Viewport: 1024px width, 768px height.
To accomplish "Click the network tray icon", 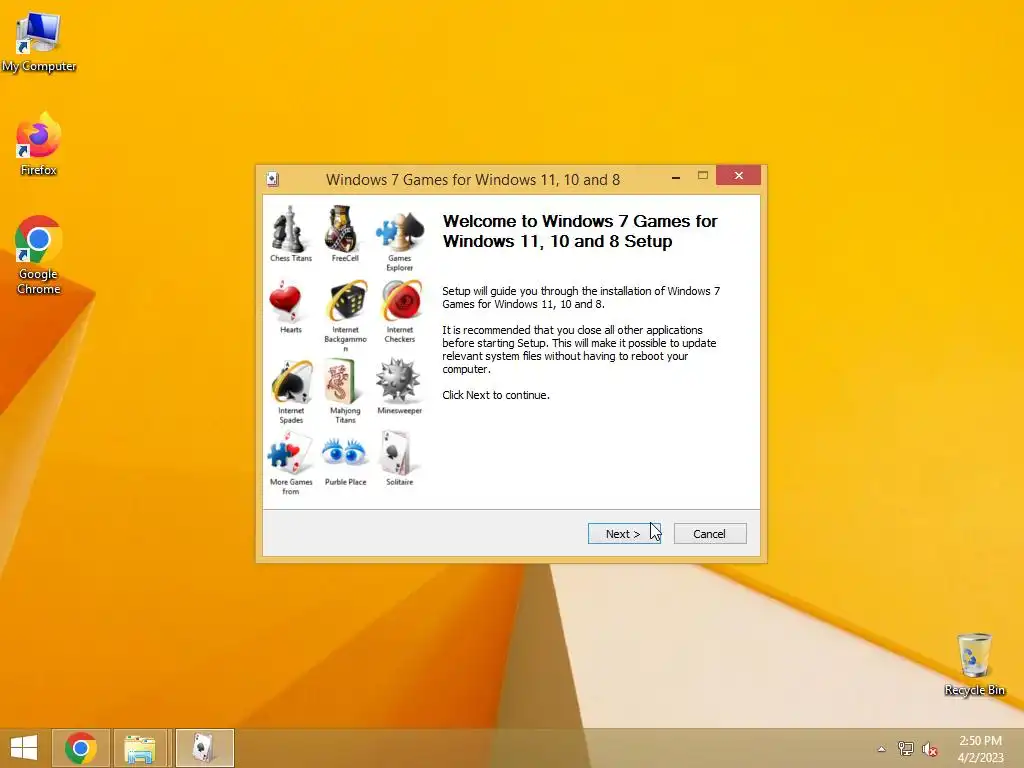I will (x=906, y=748).
